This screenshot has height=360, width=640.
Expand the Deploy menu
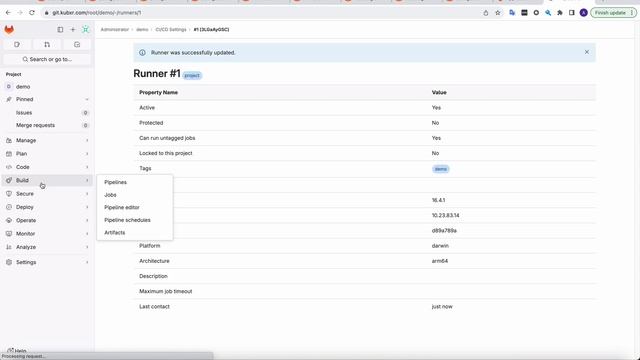click(x=47, y=207)
